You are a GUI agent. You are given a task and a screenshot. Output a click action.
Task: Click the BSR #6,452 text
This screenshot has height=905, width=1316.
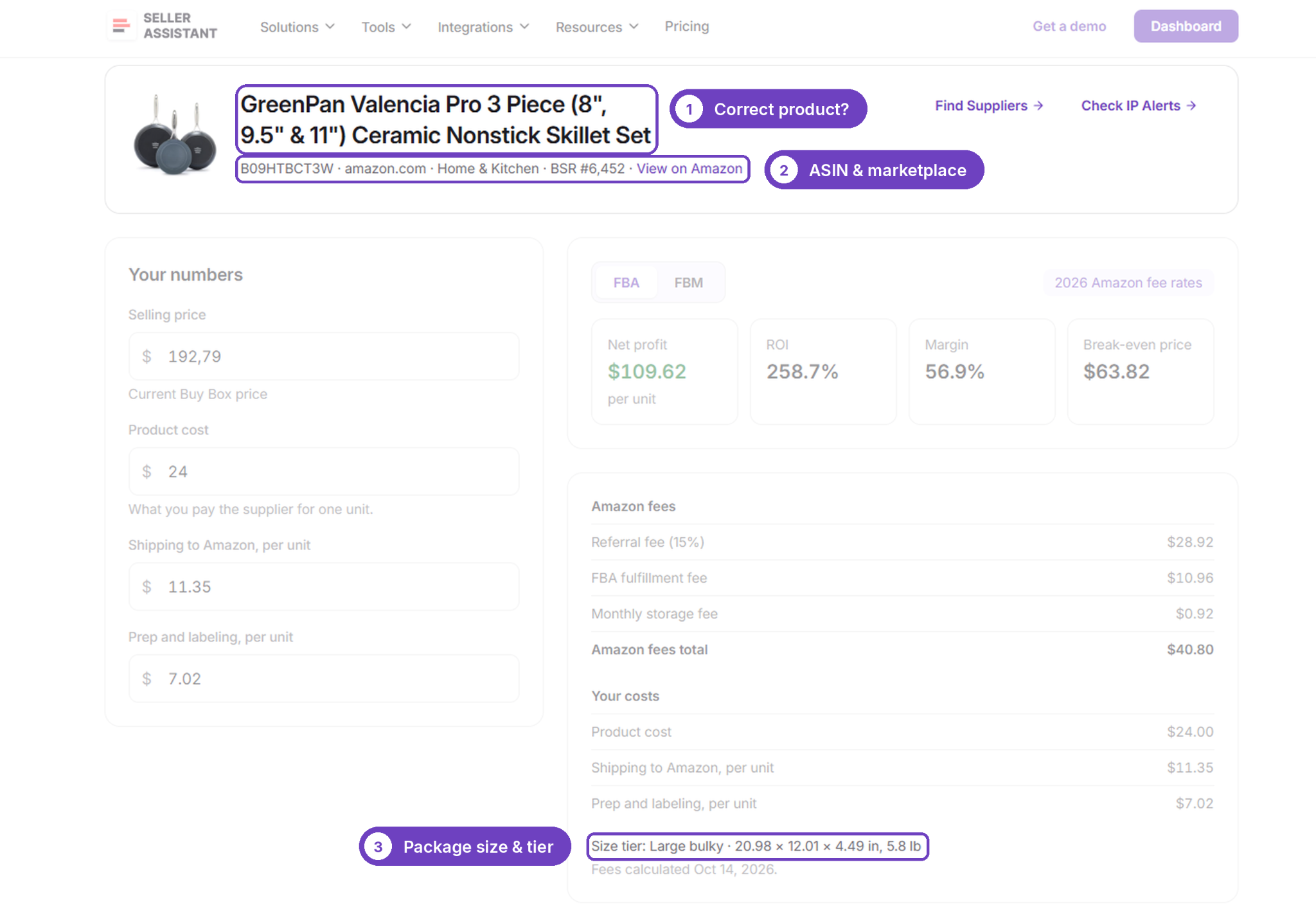pyautogui.click(x=587, y=168)
